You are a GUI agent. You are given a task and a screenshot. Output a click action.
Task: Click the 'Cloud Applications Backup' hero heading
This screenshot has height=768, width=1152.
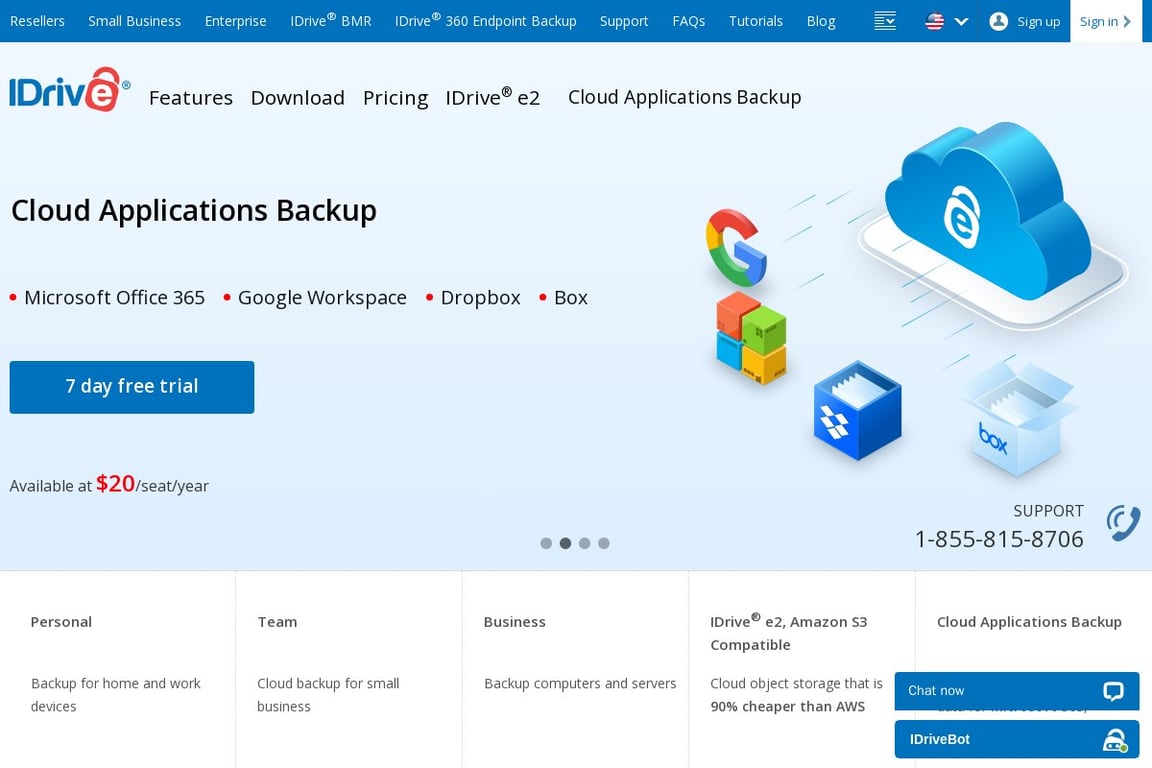pyautogui.click(x=194, y=211)
